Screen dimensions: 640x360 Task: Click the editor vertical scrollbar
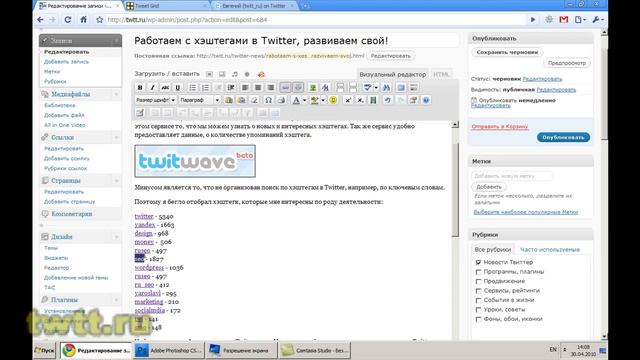455,189
